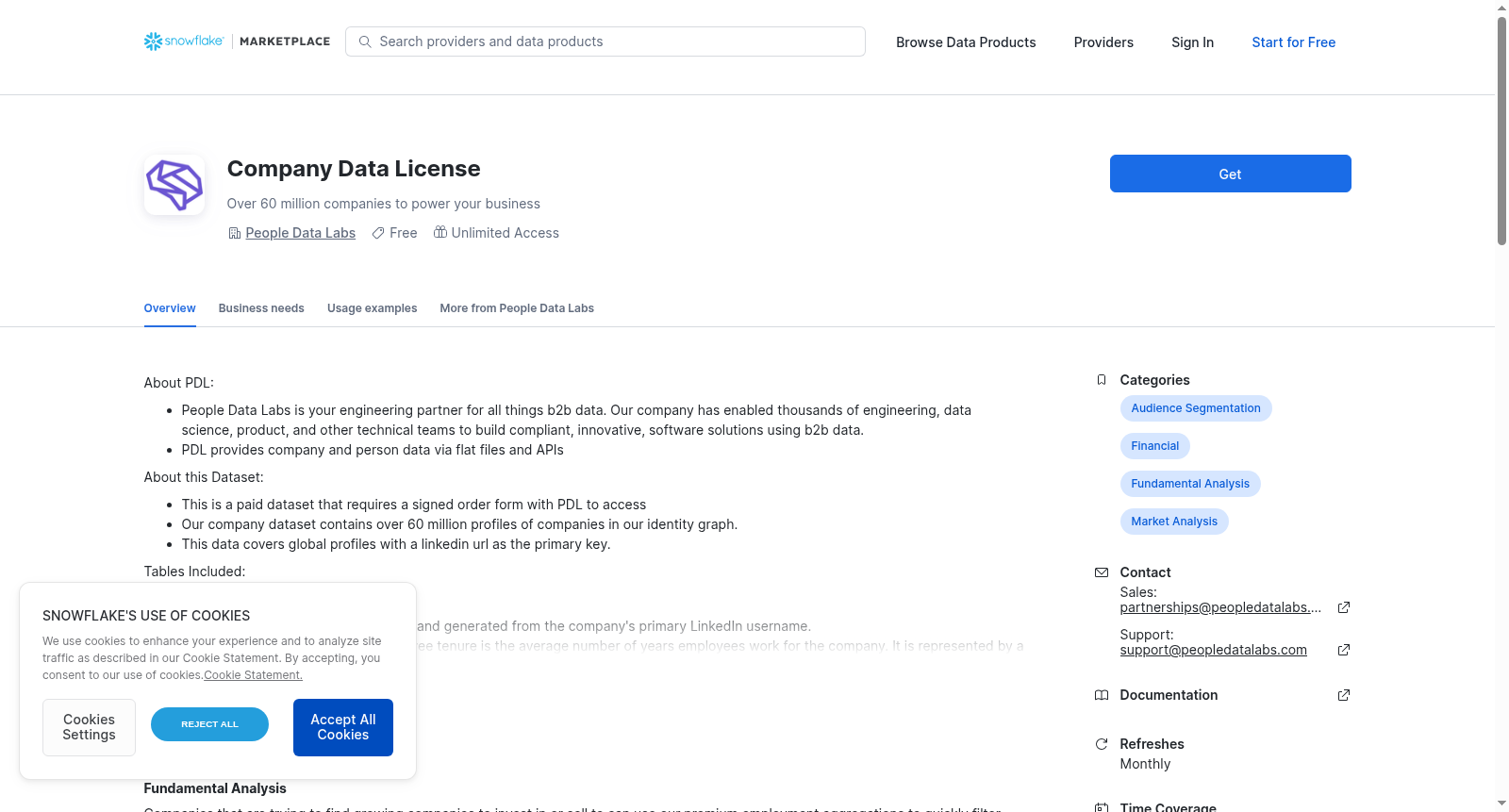1509x812 pixels.
Task: Open the Providers menu item
Action: pyautogui.click(x=1103, y=42)
